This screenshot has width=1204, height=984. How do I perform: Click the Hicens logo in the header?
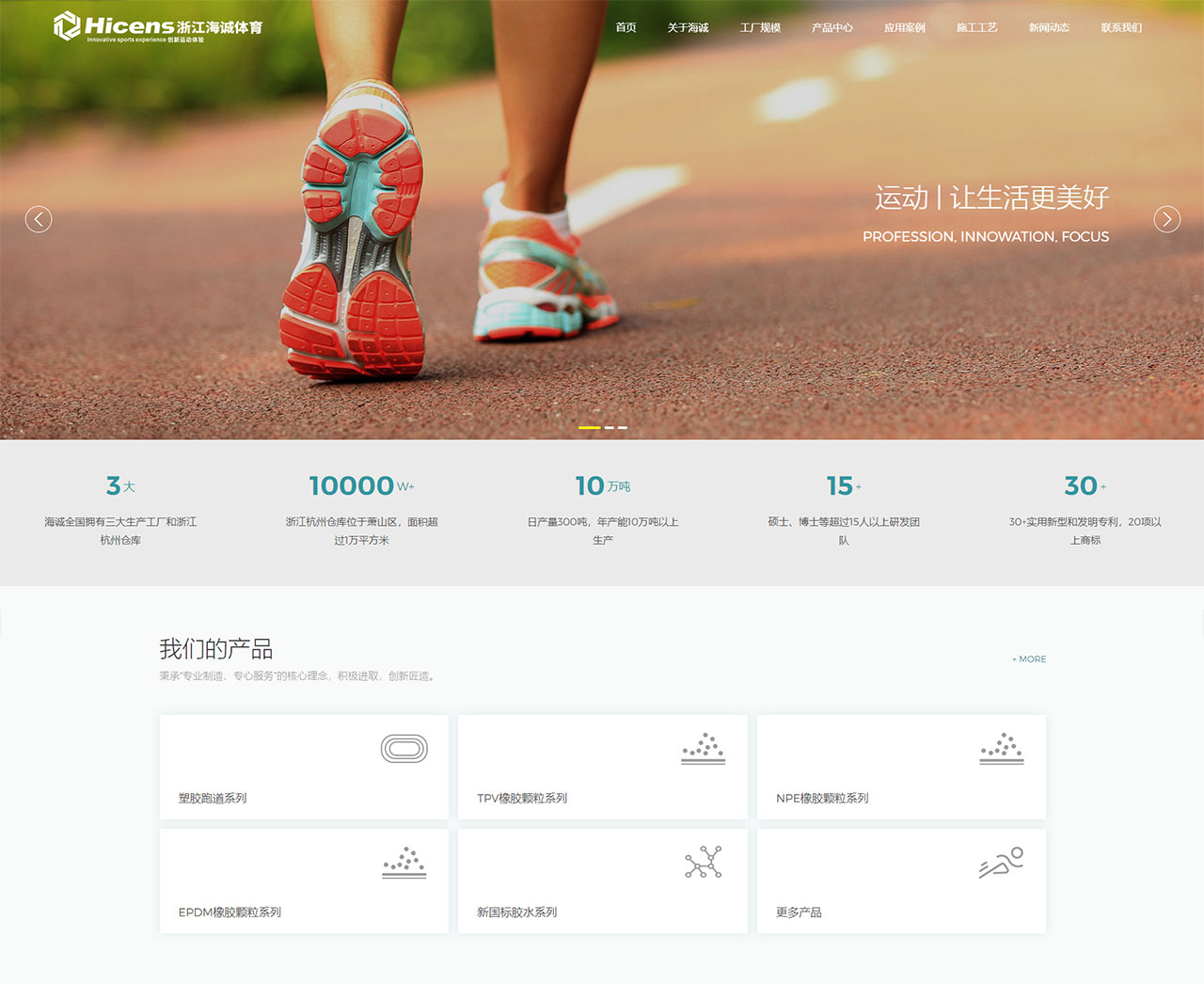tap(157, 27)
